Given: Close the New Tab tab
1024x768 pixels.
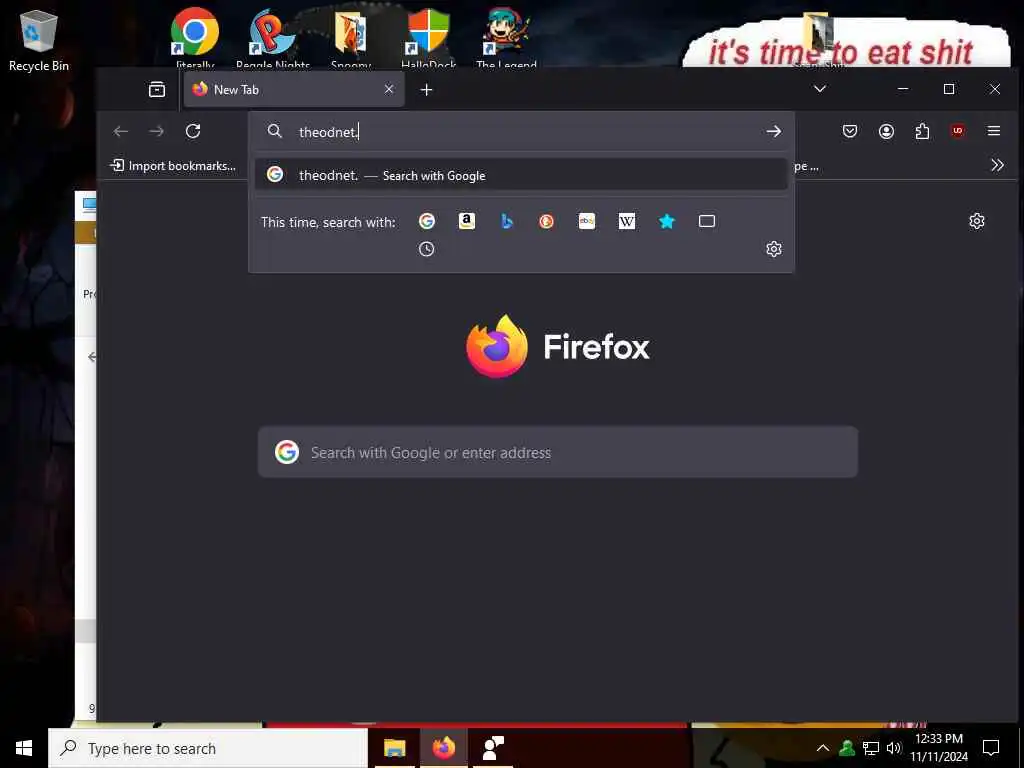Looking at the screenshot, I should click(x=389, y=89).
